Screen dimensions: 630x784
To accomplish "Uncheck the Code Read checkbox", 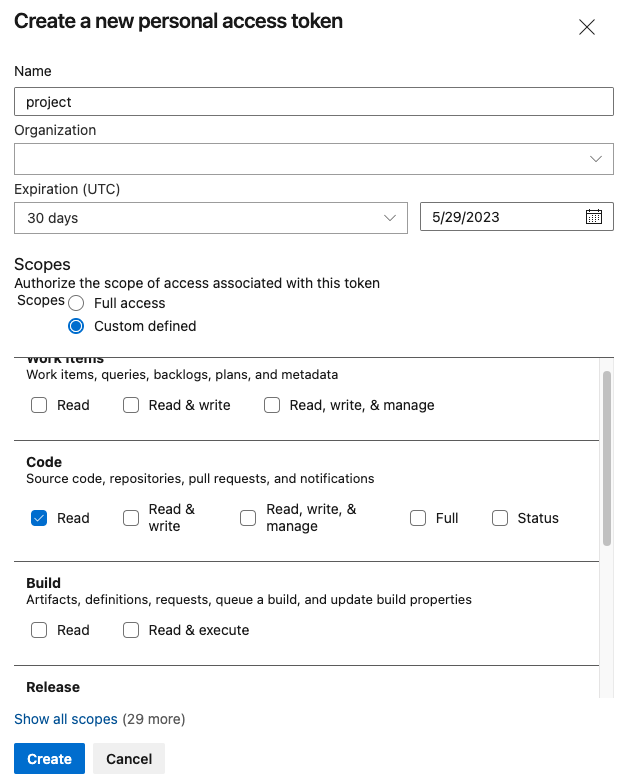I will [39, 518].
